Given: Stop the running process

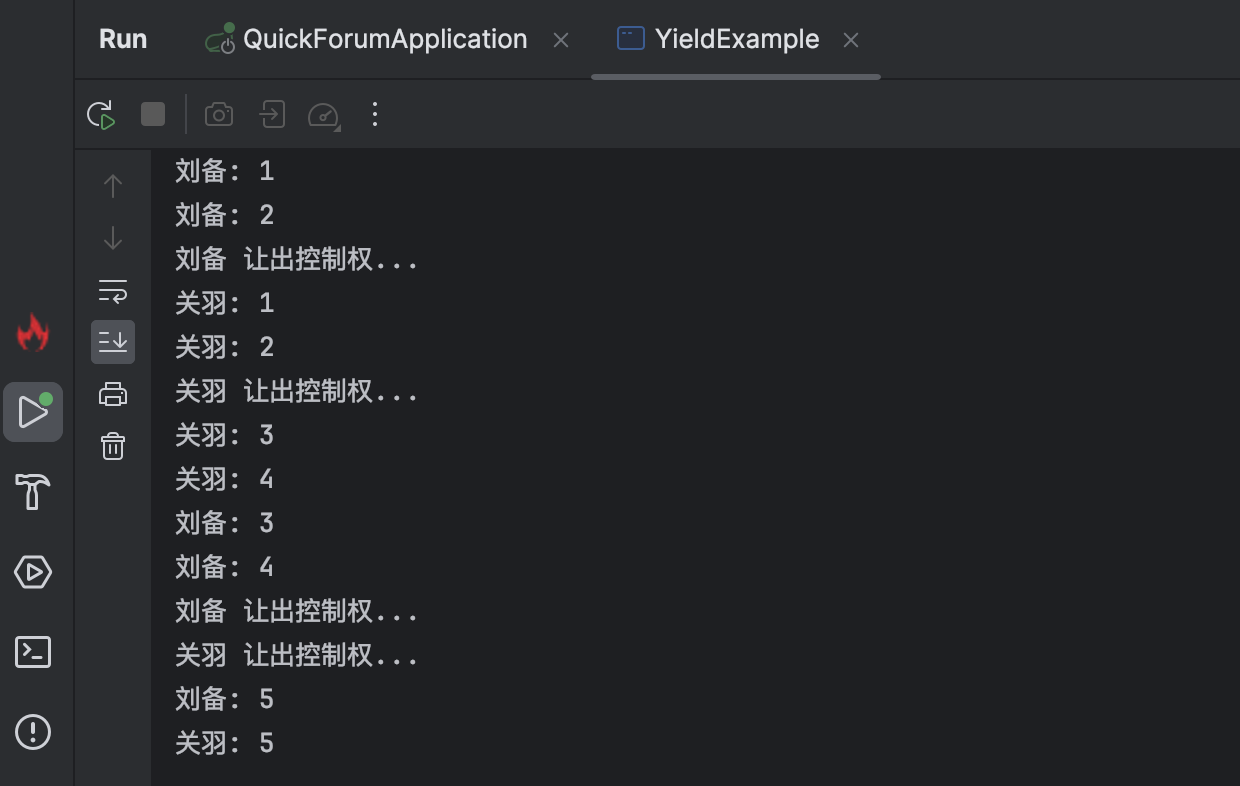Looking at the screenshot, I should (x=153, y=114).
